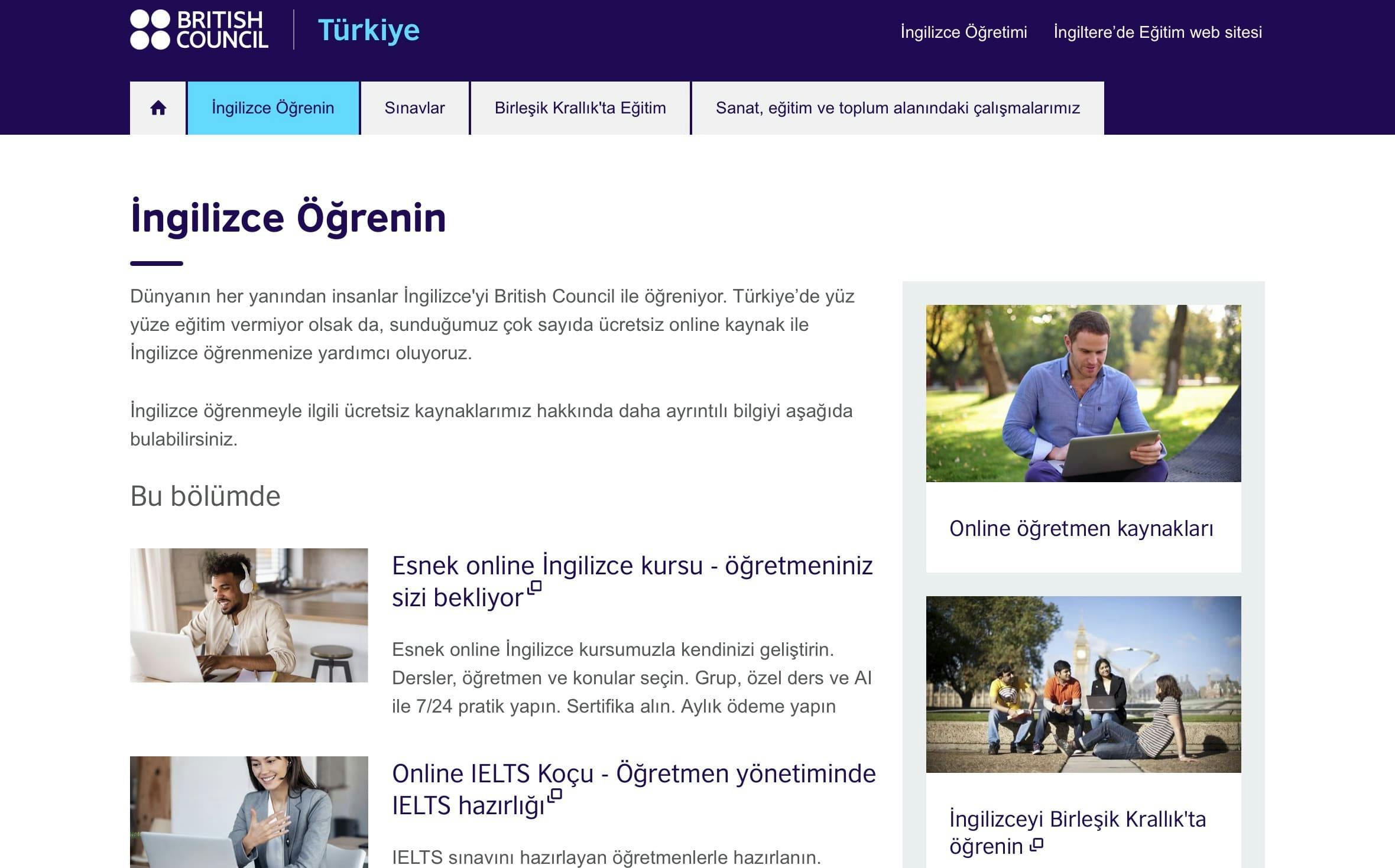Click the British Council logo
The image size is (1395, 868).
click(199, 30)
